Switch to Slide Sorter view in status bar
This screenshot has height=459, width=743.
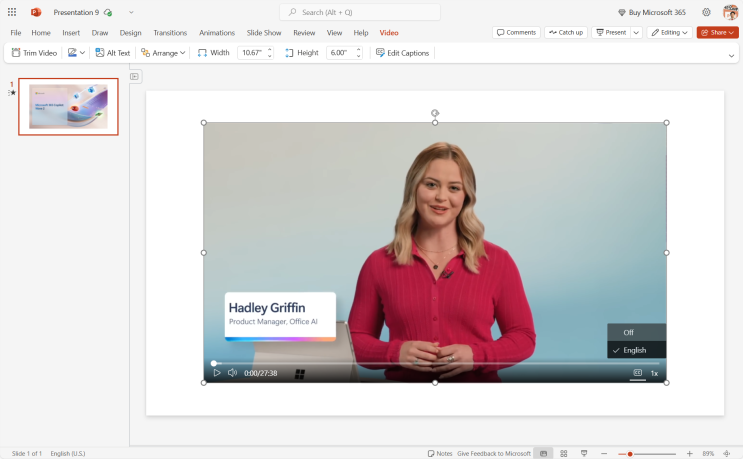coord(564,453)
